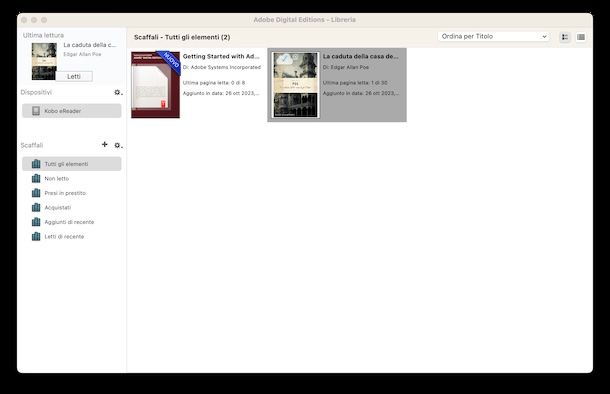Click the Presi in prestito shelf icon
Screen dimensions: 610x394
click(x=36, y=193)
